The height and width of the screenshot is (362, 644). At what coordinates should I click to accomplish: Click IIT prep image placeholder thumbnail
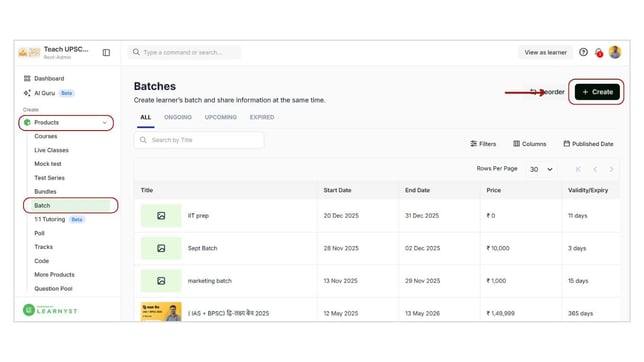[x=161, y=216]
